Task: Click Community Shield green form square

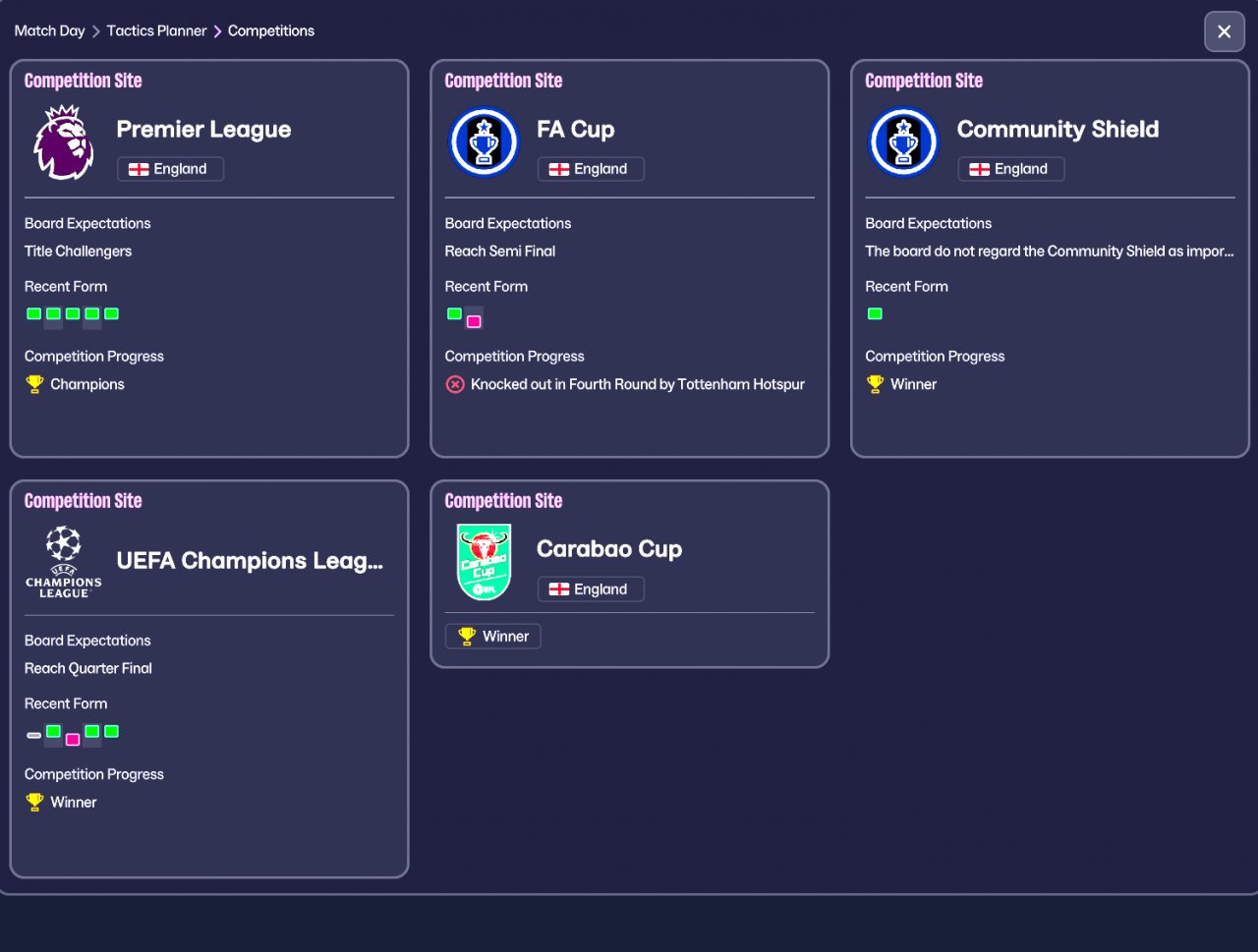Action: [875, 314]
